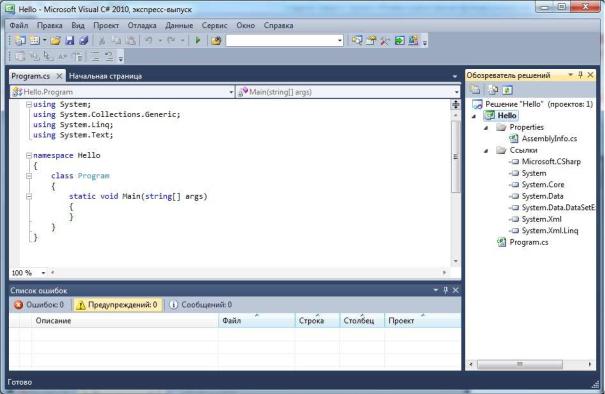Image resolution: width=605 pixels, height=394 pixels.
Task: Click the Add New Item toolbar icon
Action: [x=35, y=40]
